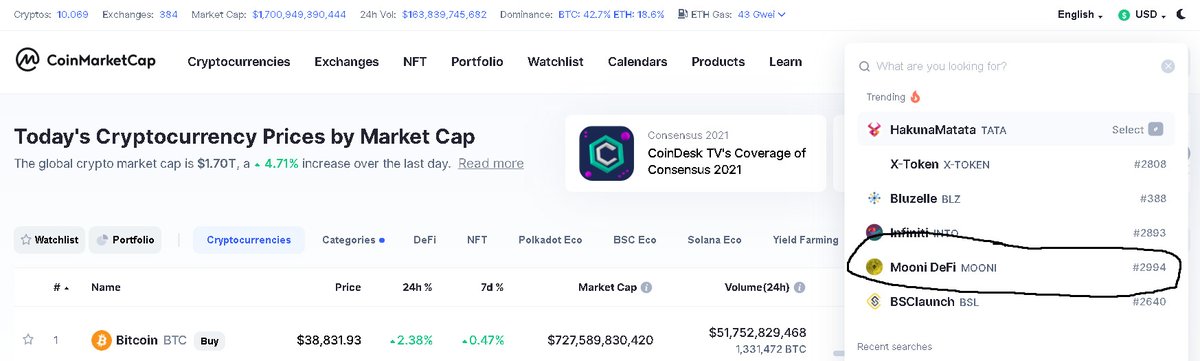Select HakunaMatata TATA trending result

pyautogui.click(x=1015, y=130)
